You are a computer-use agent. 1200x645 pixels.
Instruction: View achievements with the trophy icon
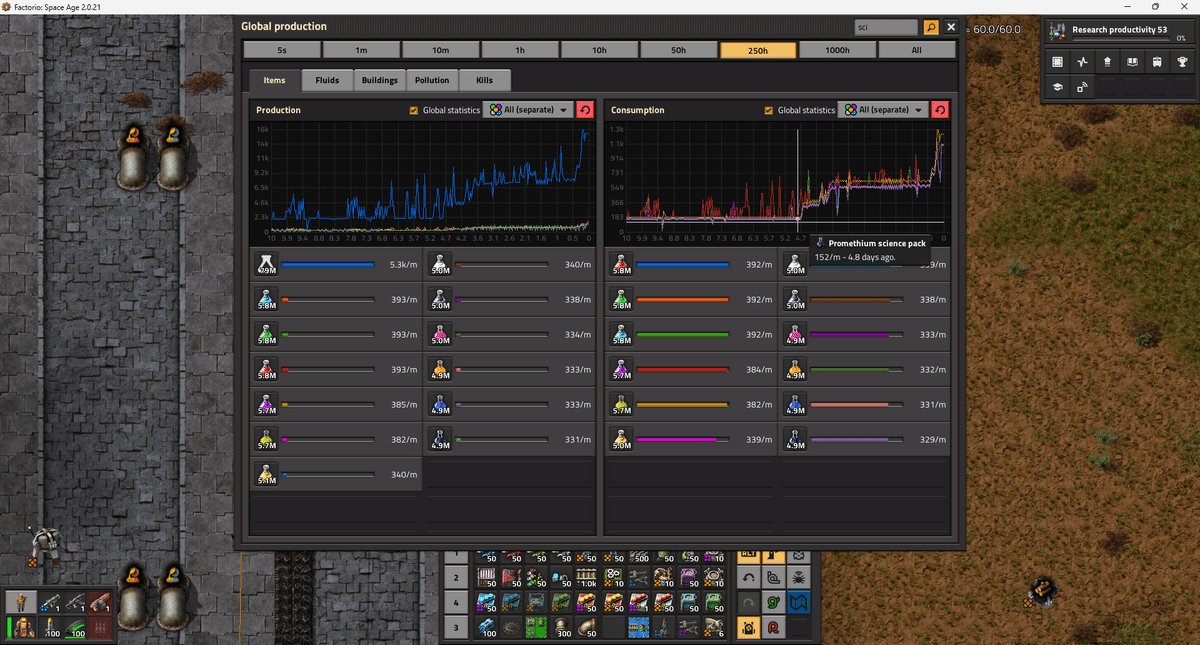[1183, 62]
